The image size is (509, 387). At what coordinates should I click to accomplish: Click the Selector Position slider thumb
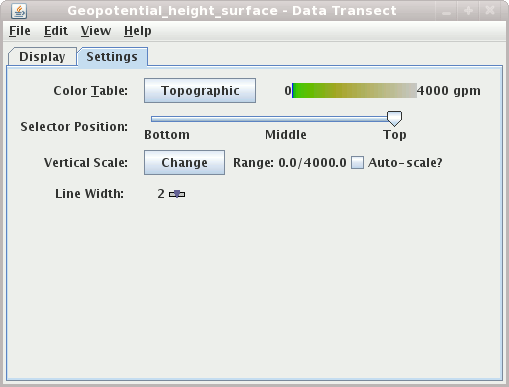pos(394,119)
